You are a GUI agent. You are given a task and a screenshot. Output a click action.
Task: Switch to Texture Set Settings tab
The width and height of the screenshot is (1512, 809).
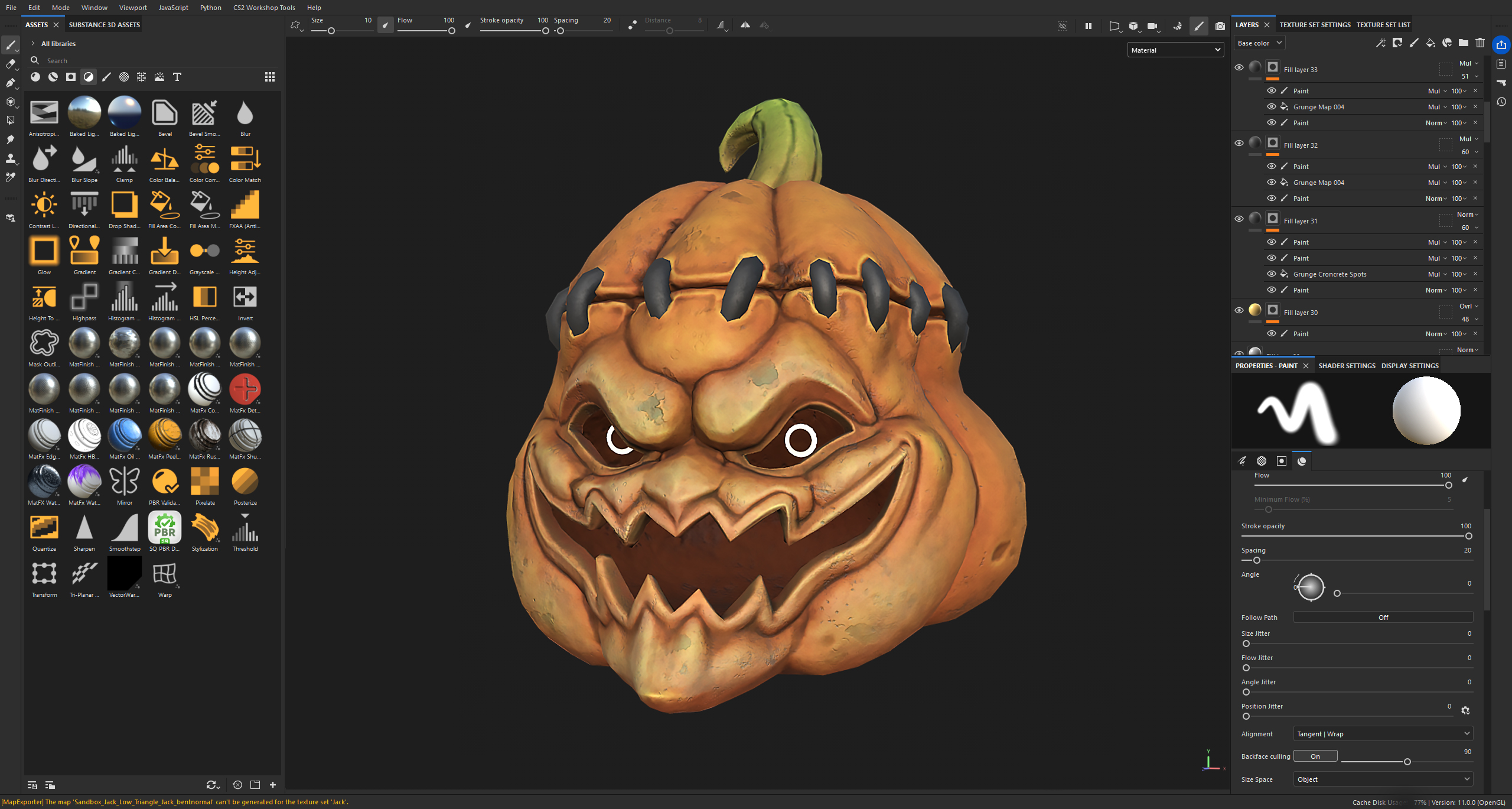pos(1315,25)
